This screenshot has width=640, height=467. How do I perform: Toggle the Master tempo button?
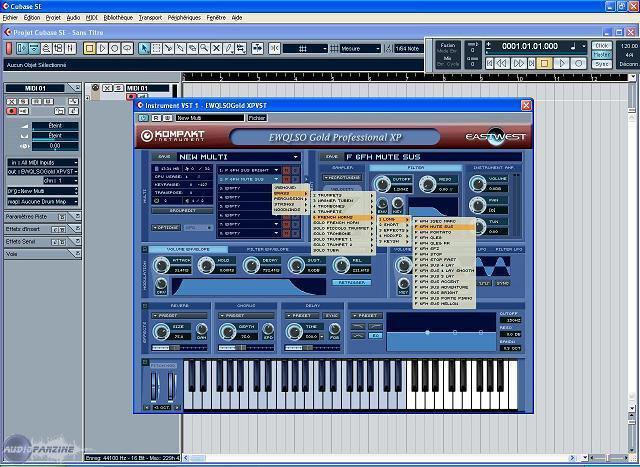[602, 55]
